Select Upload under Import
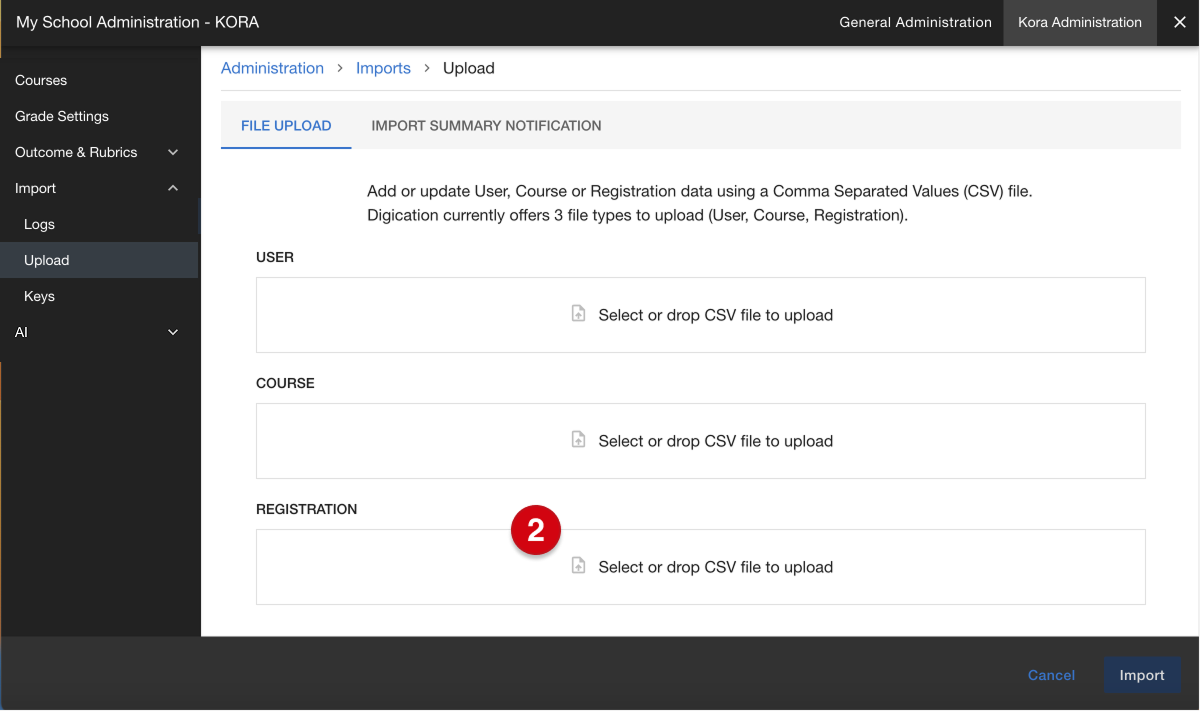 pos(99,260)
